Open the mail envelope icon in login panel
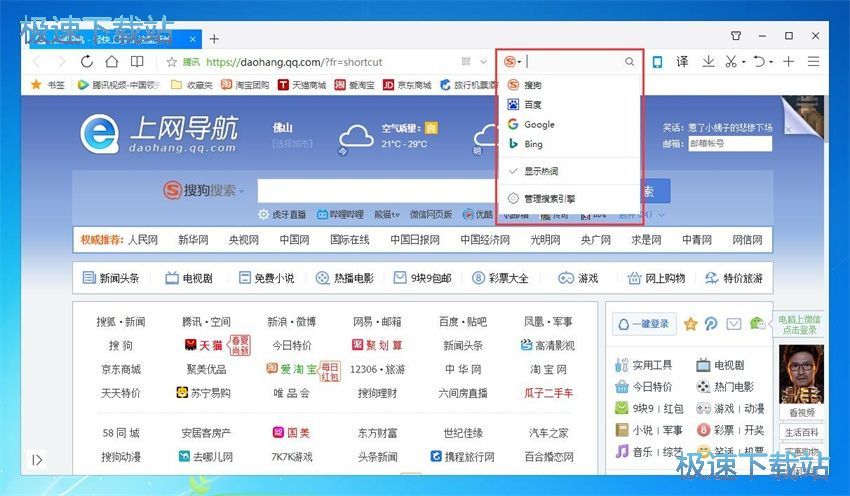 coord(733,324)
